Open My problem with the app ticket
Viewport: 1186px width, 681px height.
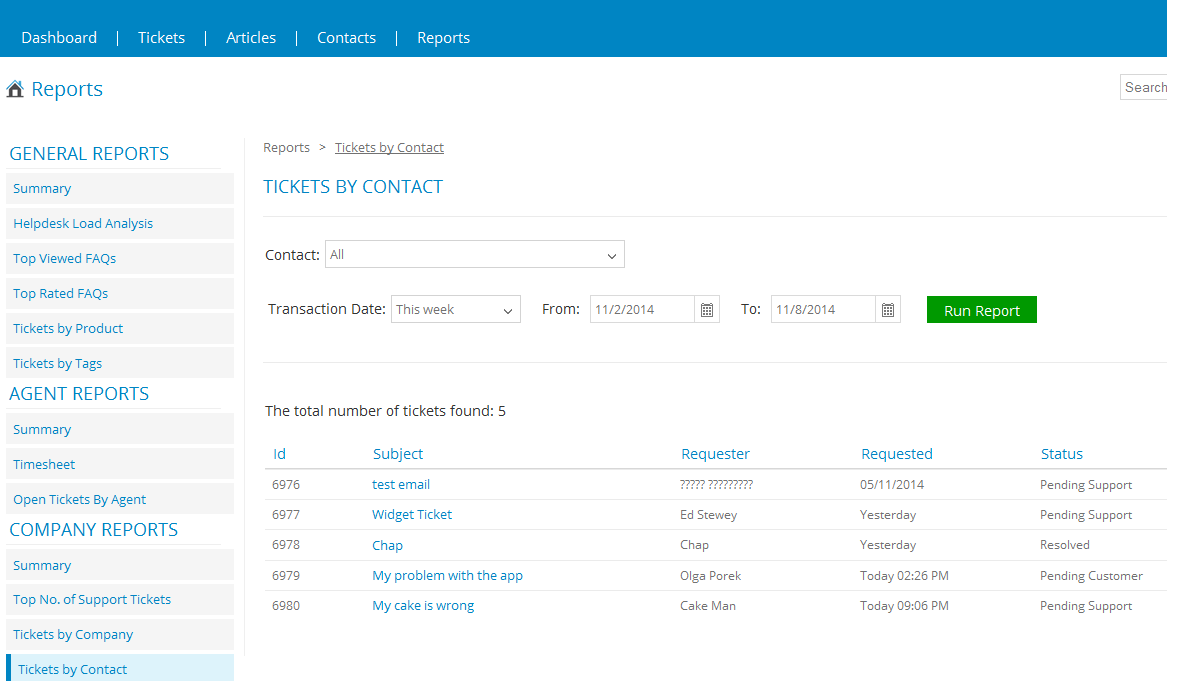[448, 575]
